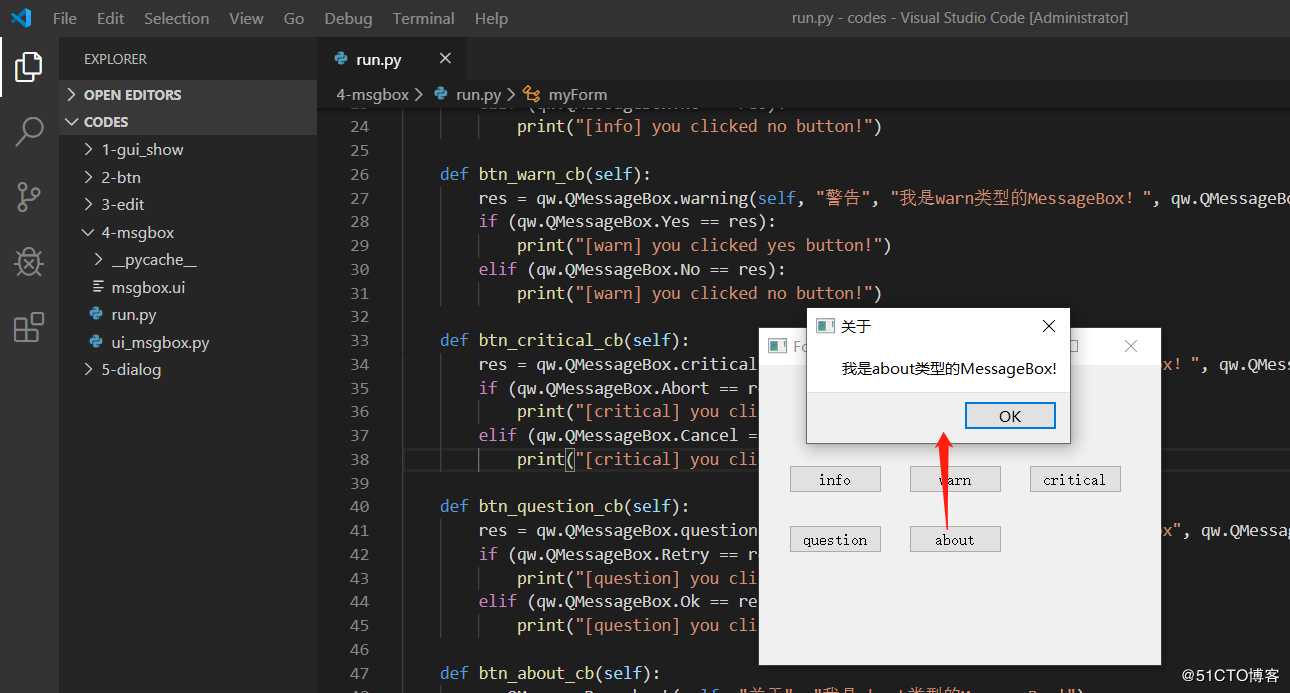
Task: Open the Help menu
Action: point(491,18)
